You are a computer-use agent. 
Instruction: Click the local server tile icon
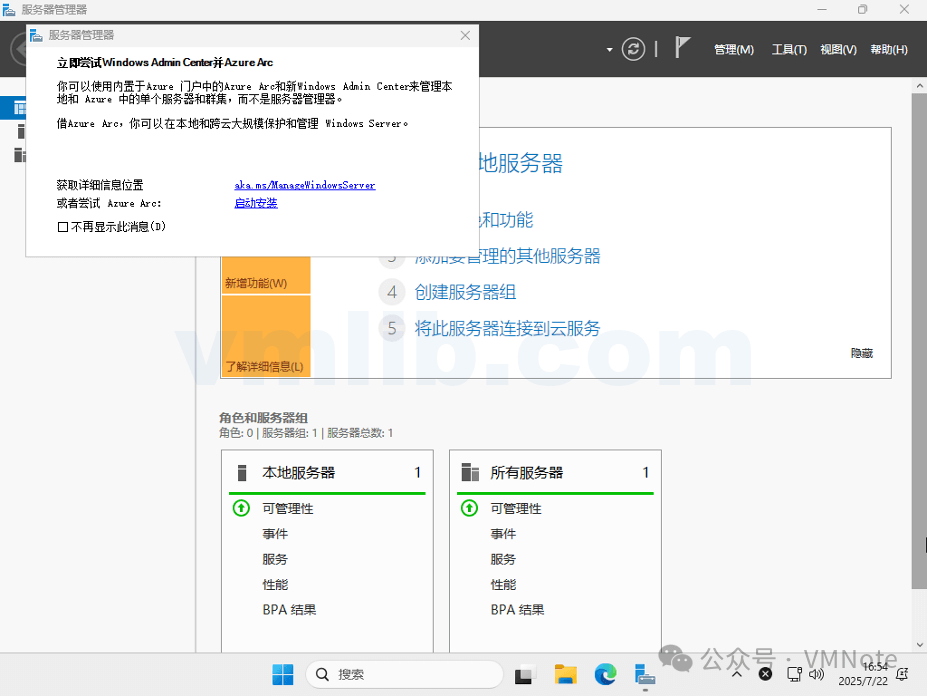pyautogui.click(x=241, y=473)
